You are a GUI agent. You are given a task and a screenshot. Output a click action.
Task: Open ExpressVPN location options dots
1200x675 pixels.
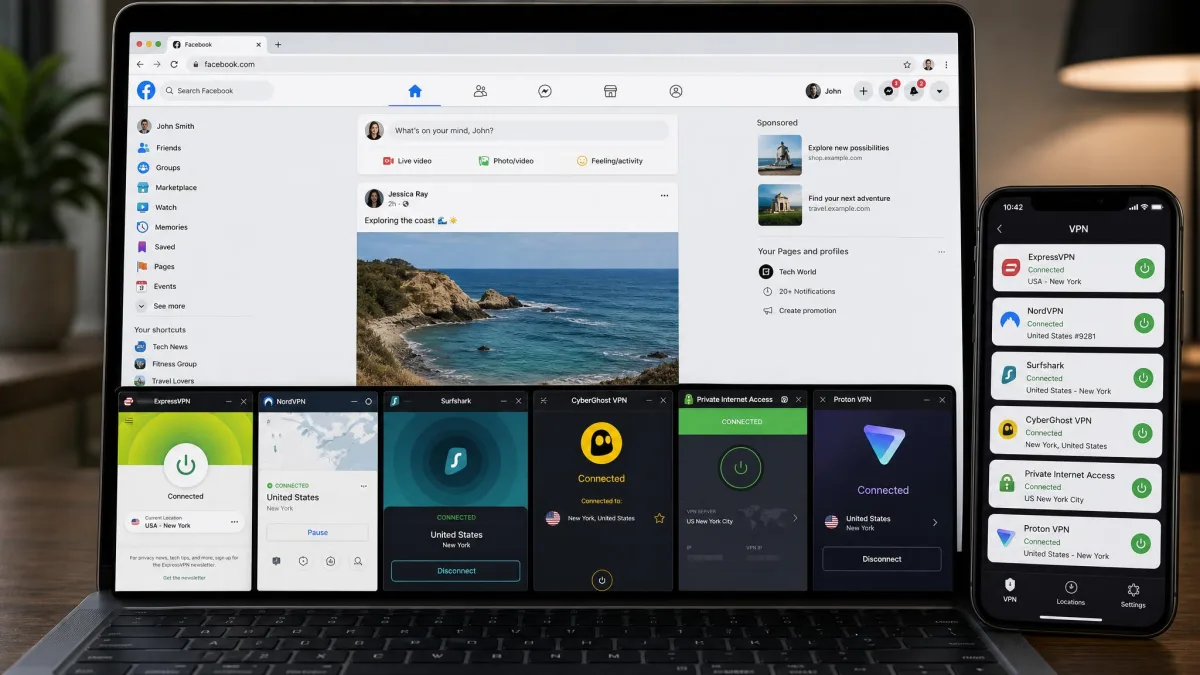click(235, 522)
